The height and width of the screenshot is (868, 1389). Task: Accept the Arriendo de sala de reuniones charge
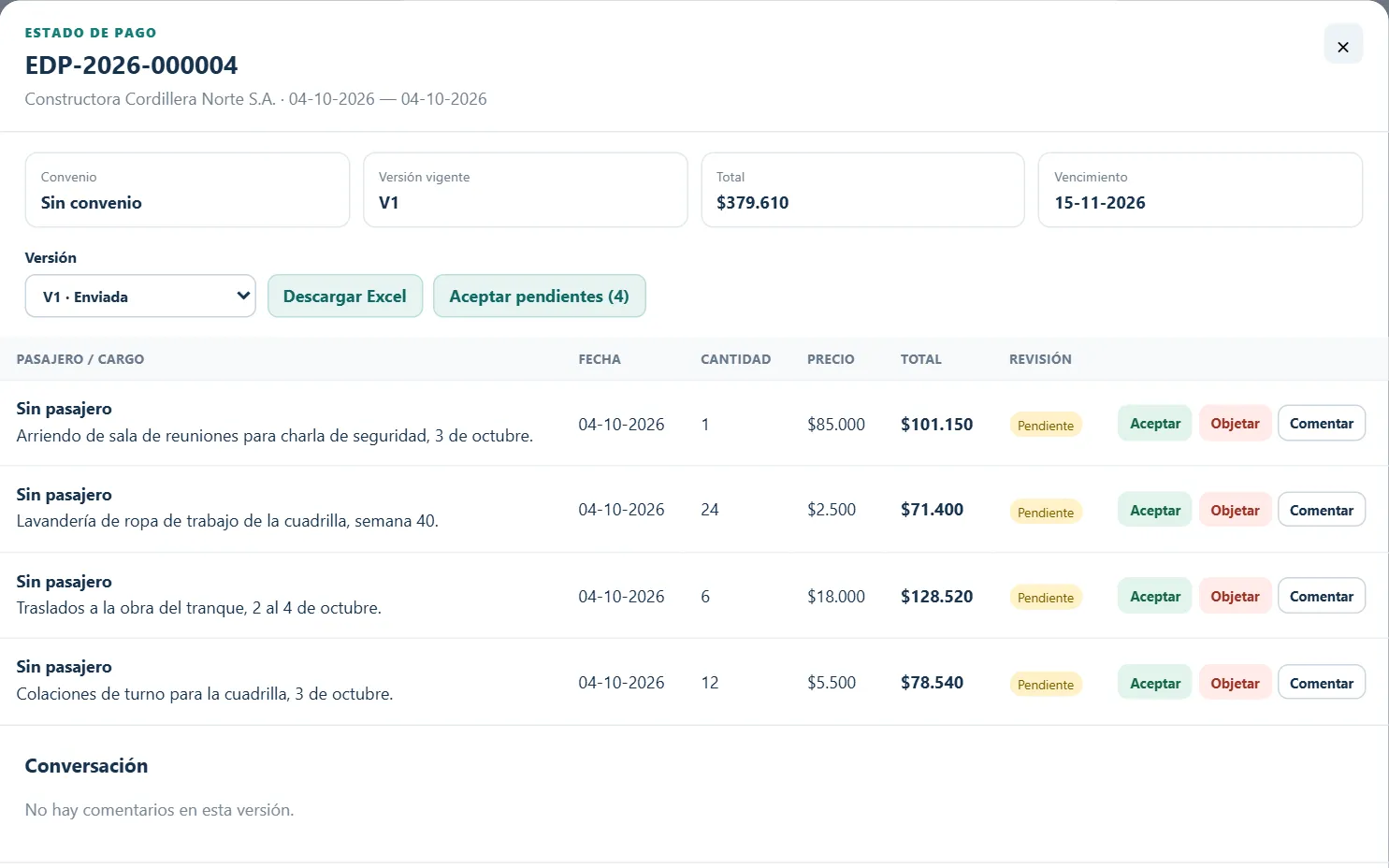point(1155,424)
